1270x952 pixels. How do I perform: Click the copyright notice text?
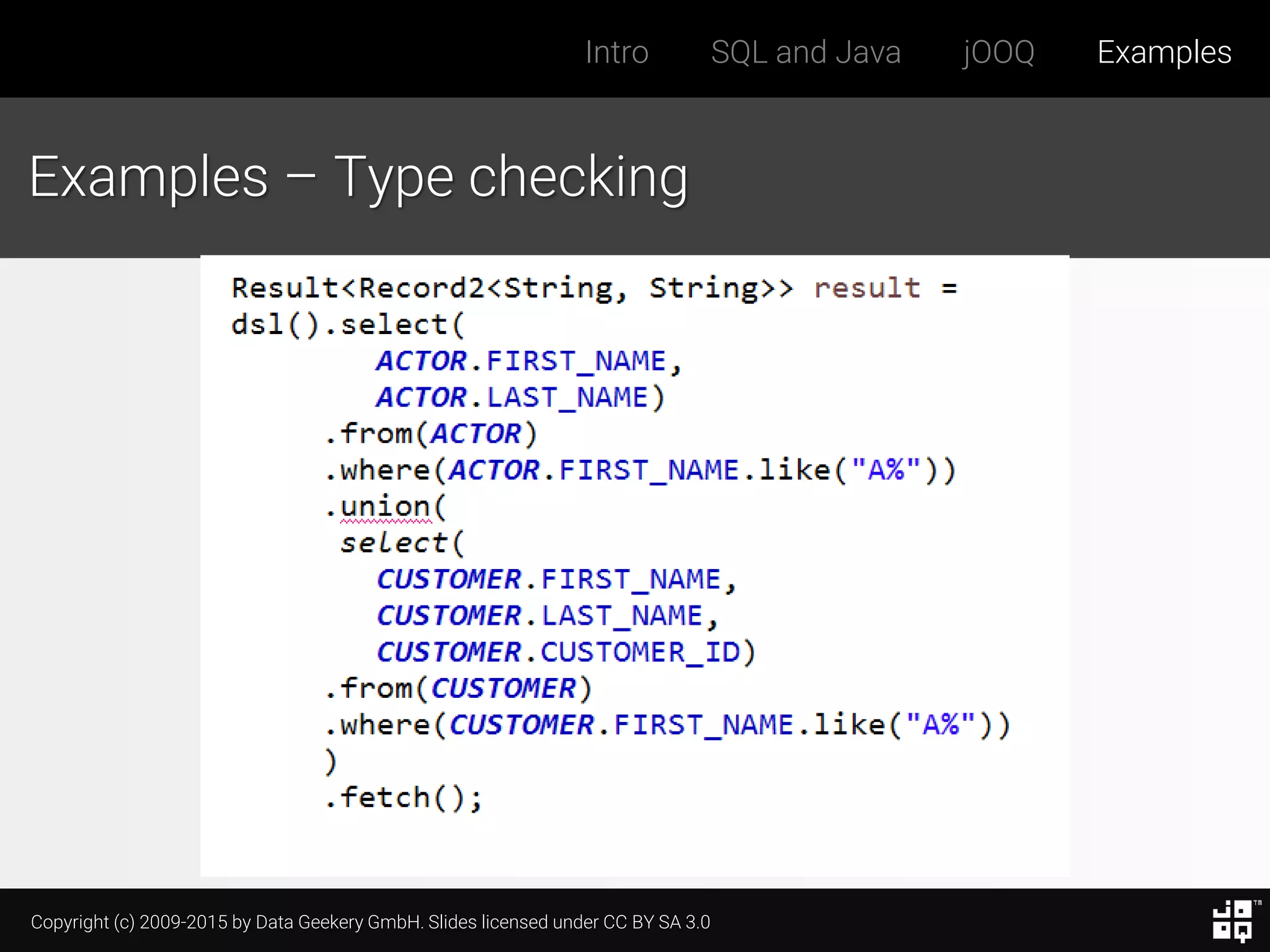point(370,922)
